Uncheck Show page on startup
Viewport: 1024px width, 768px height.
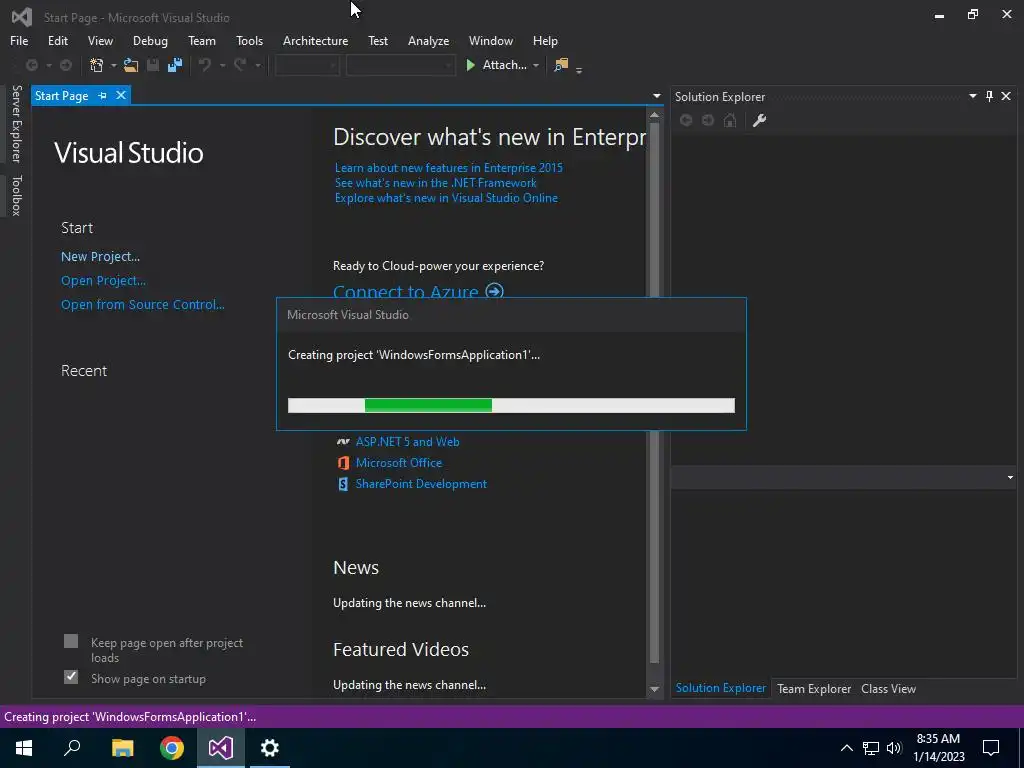click(71, 677)
